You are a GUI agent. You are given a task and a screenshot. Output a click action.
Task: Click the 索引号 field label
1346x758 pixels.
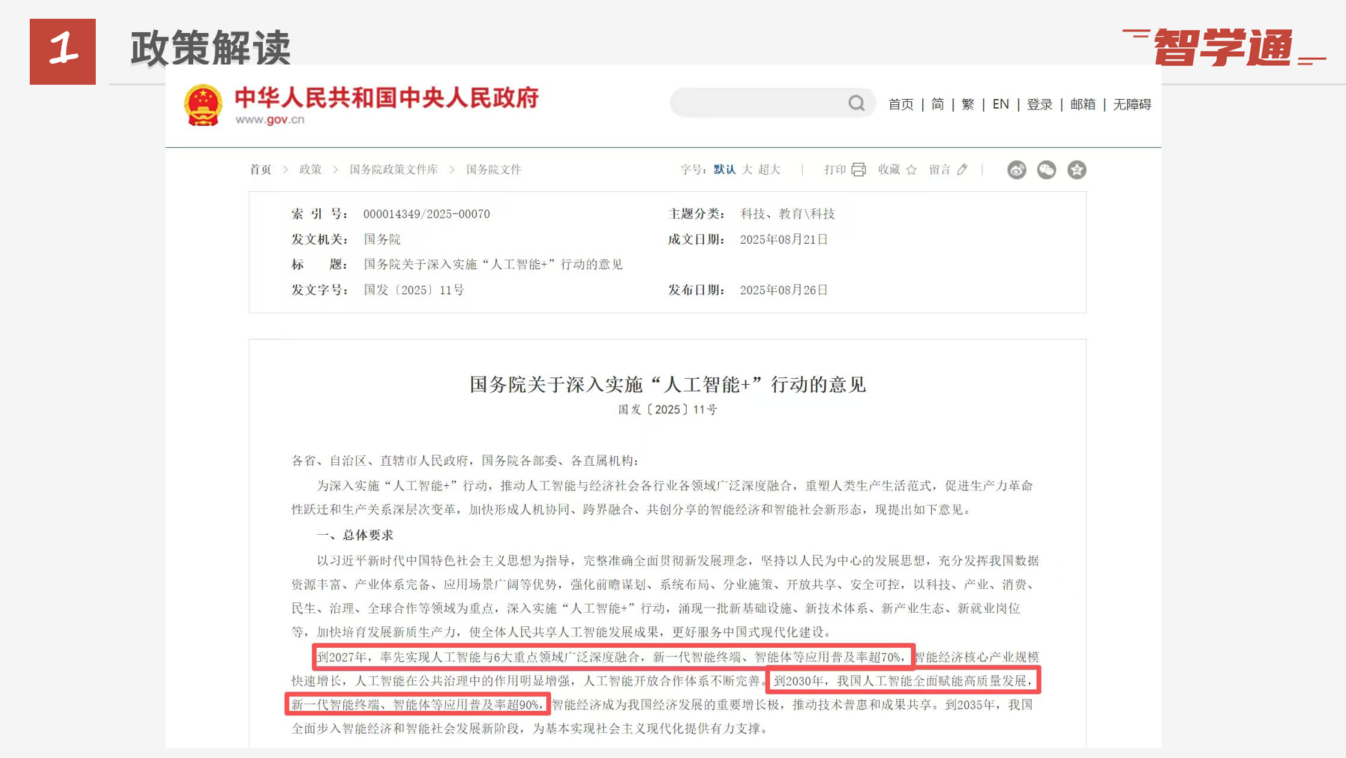click(320, 214)
